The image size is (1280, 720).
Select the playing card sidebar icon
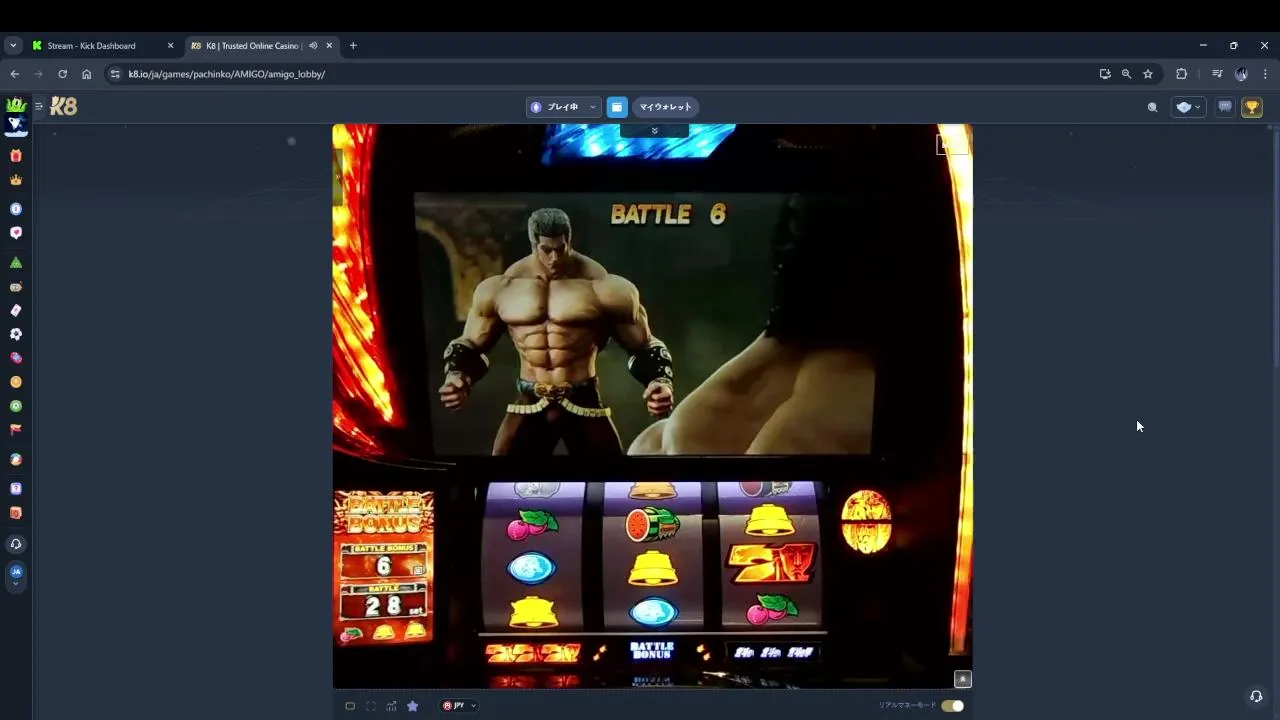coord(15,310)
